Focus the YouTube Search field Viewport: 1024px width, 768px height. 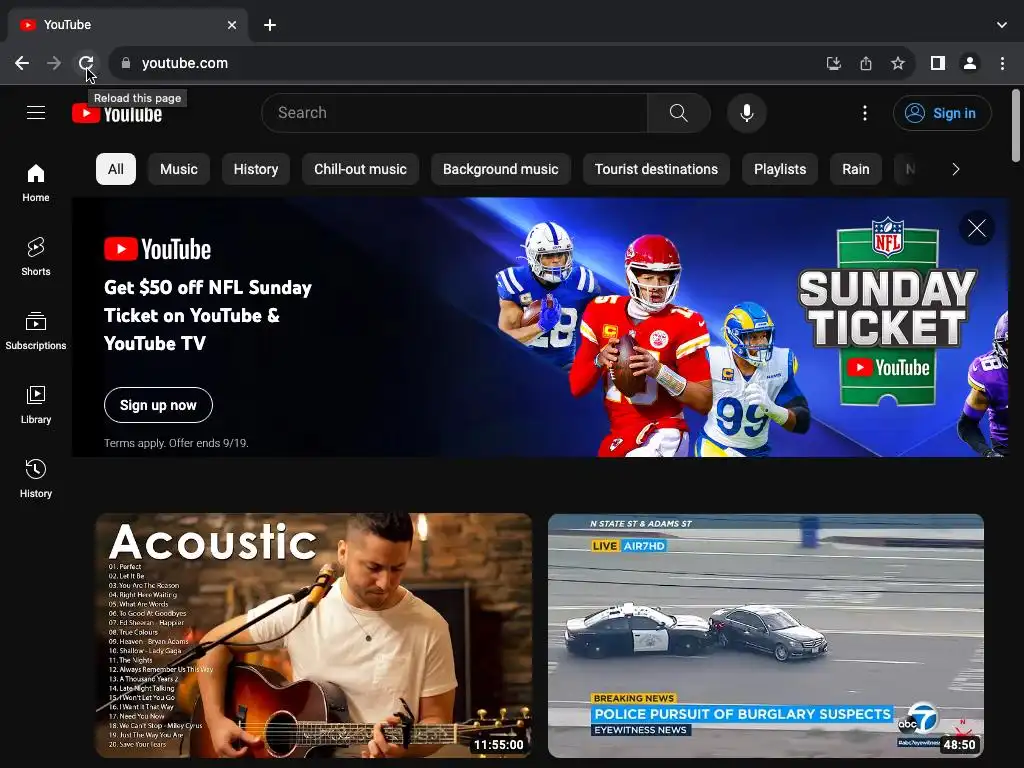[454, 113]
